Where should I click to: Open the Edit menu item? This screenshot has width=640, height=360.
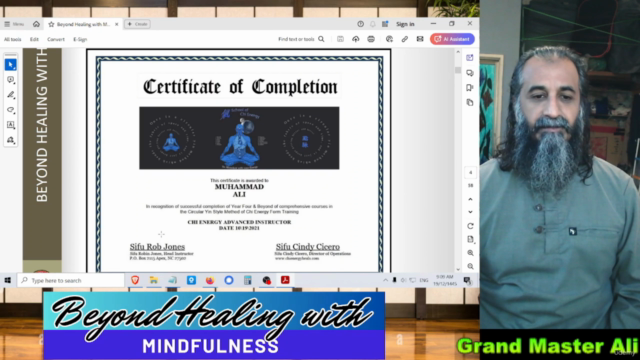[x=34, y=39]
